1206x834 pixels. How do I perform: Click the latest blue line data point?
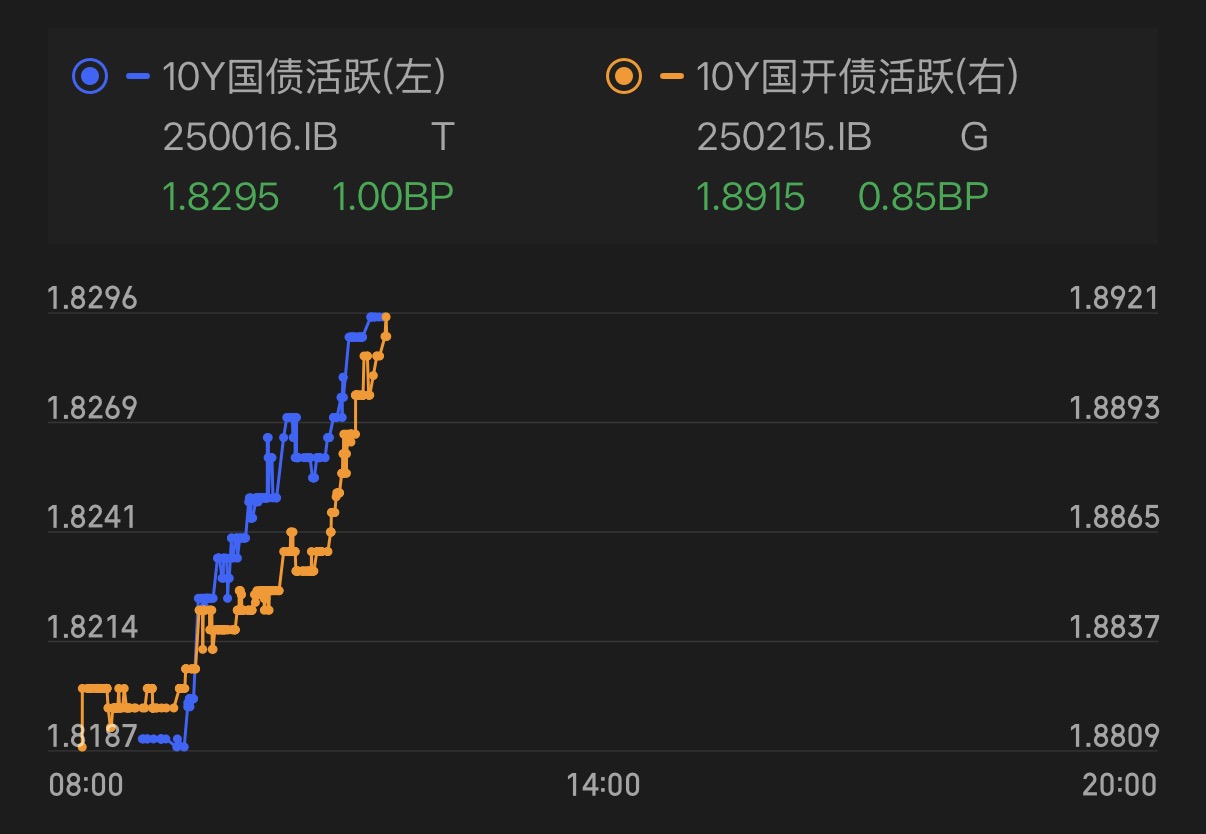pos(378,316)
